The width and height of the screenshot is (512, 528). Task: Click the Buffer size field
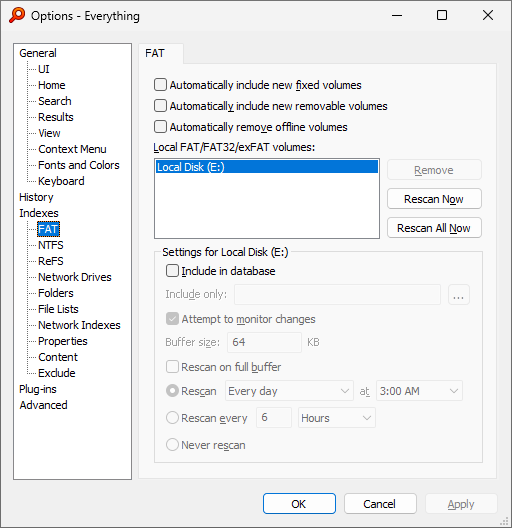point(264,342)
